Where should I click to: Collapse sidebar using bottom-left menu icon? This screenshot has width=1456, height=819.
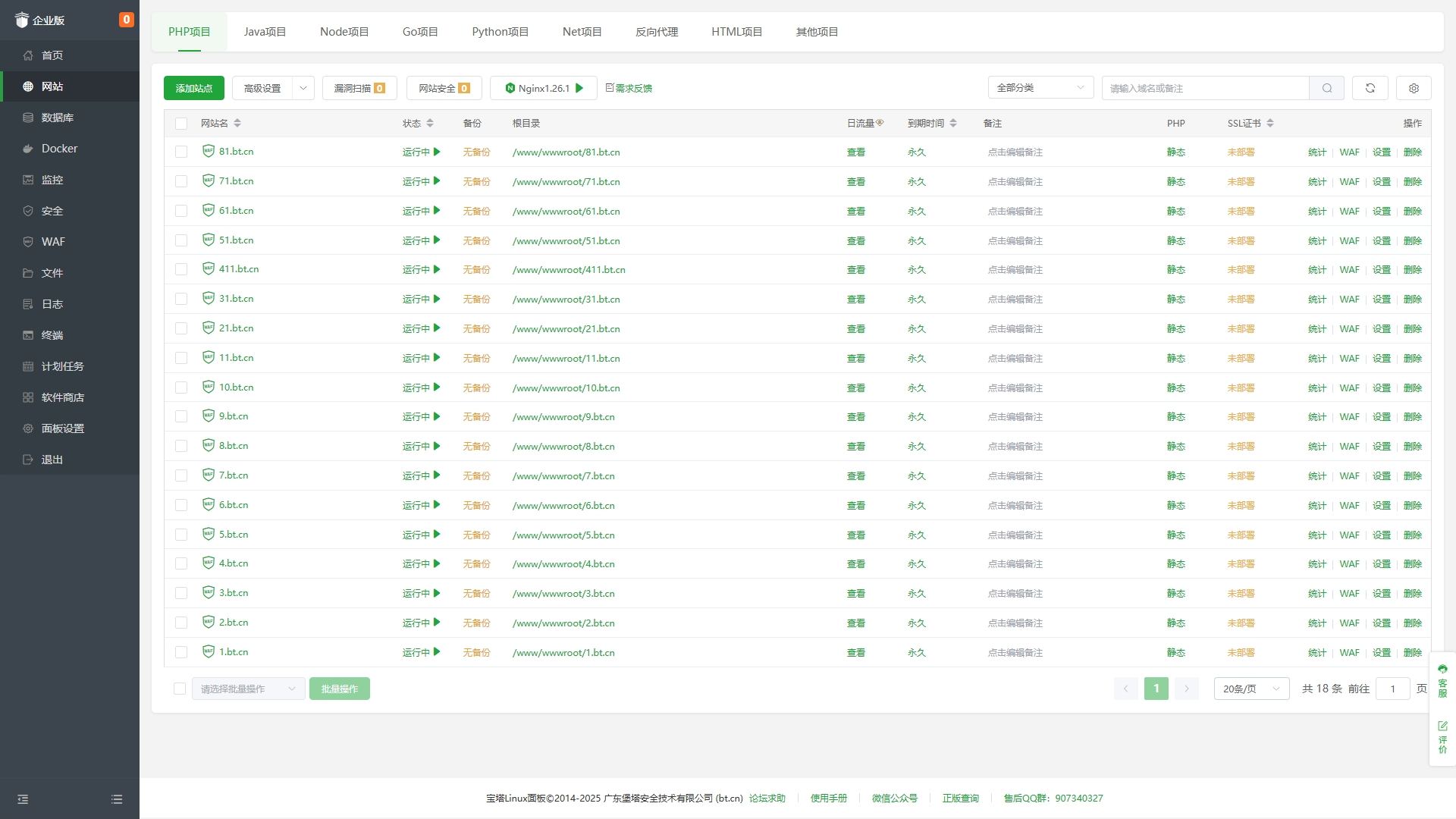pos(23,799)
